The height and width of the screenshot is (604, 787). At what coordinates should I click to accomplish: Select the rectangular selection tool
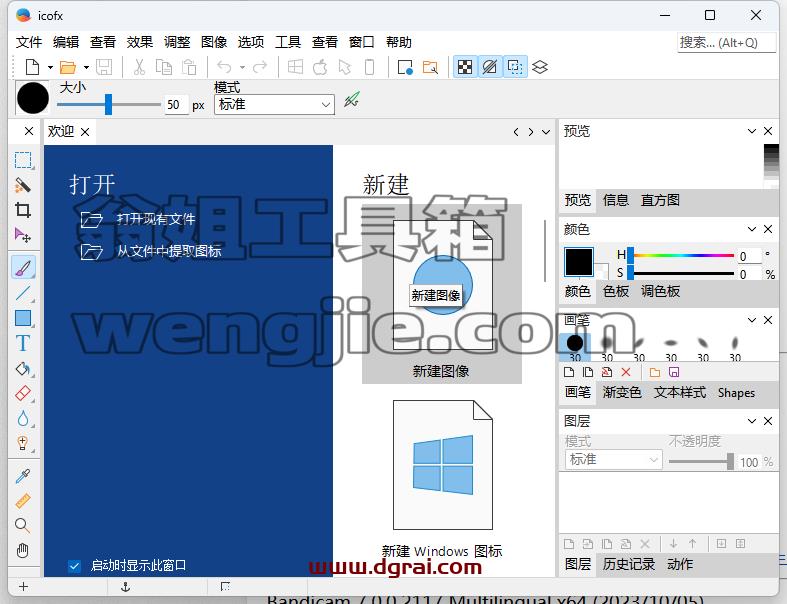23,160
